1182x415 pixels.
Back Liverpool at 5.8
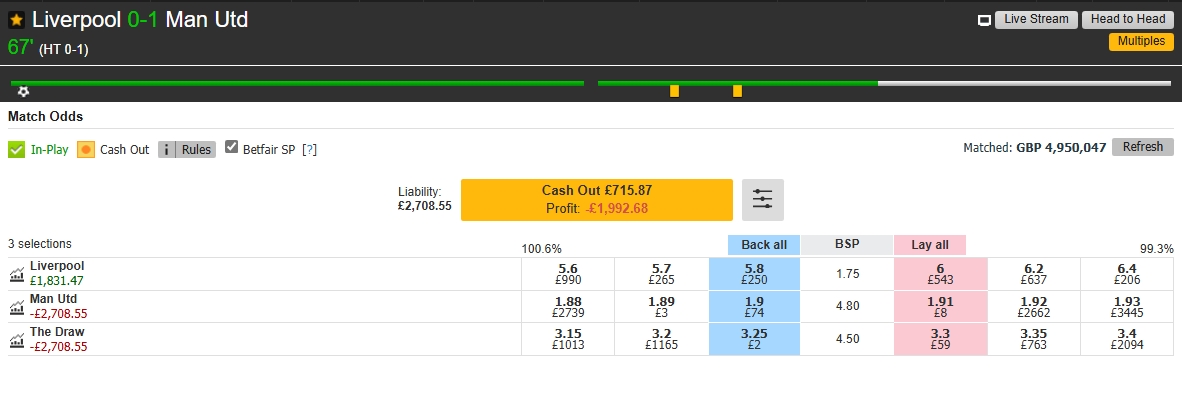tap(755, 274)
